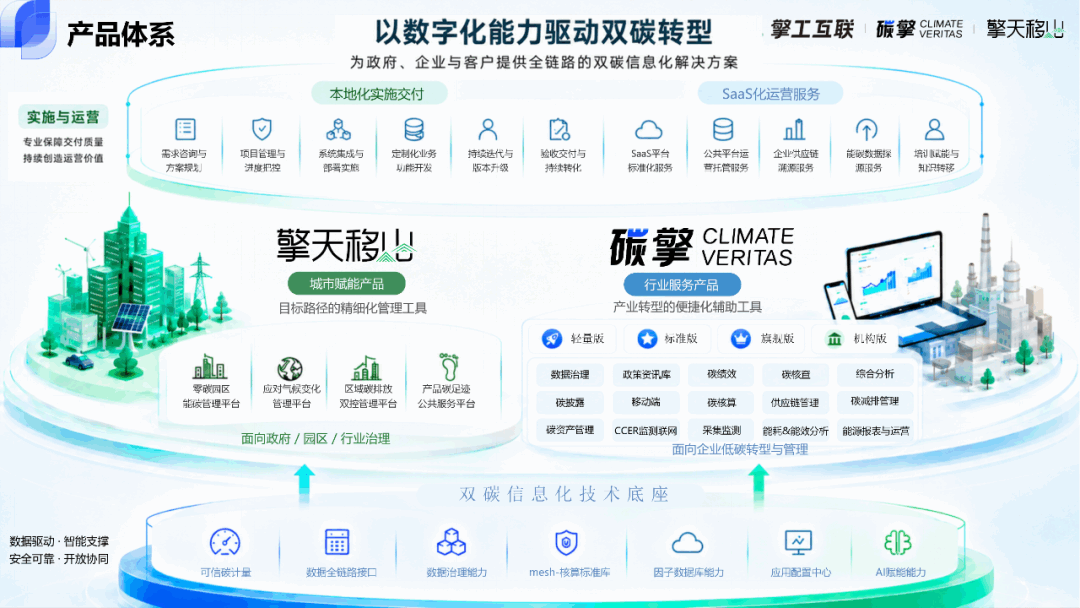This screenshot has height=608, width=1080.
Task: Click the 产品碳足迹 footprint icon
Action: click(x=448, y=366)
